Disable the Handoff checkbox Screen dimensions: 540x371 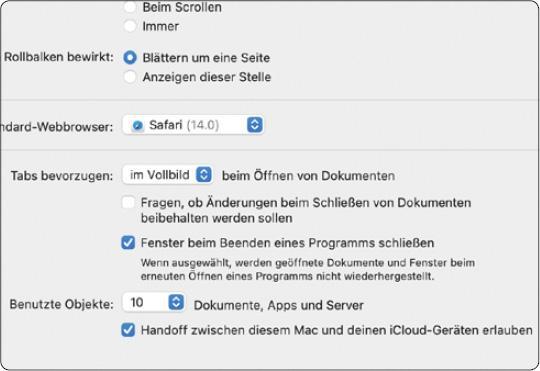point(128,330)
